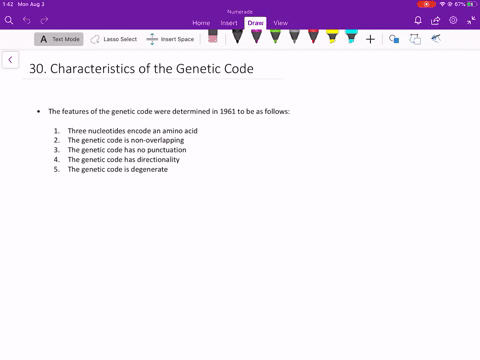The width and height of the screenshot is (480, 360).
Task: Tap the share icon
Action: [x=435, y=21]
